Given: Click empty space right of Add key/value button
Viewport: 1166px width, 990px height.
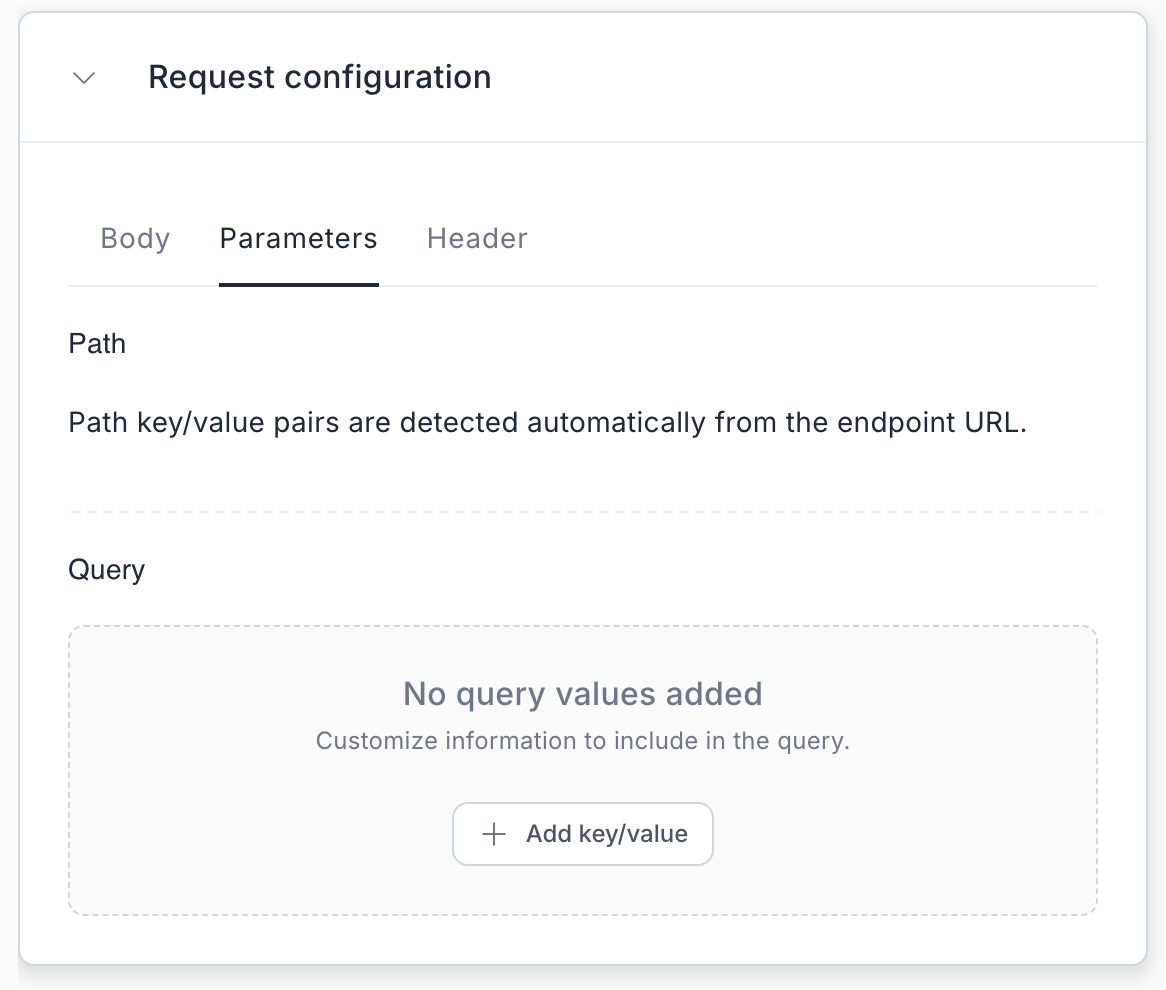Looking at the screenshot, I should [900, 834].
